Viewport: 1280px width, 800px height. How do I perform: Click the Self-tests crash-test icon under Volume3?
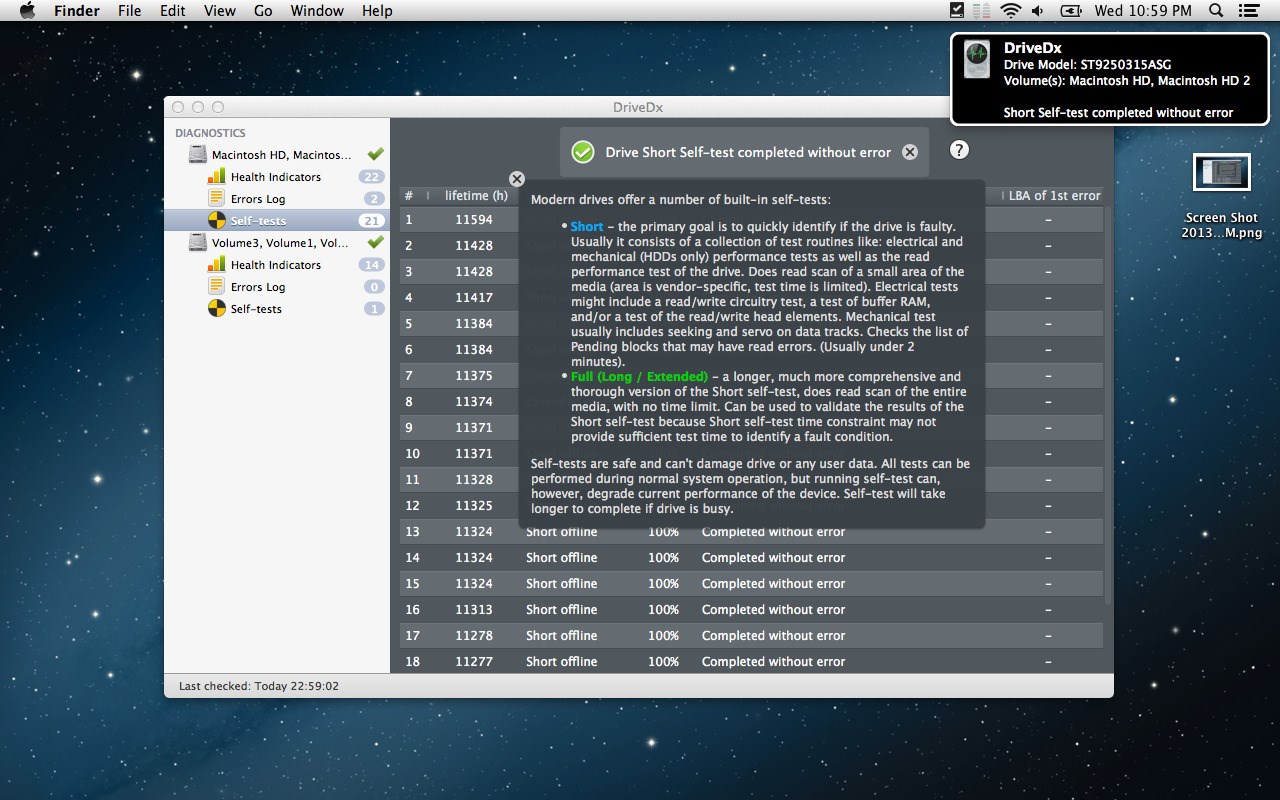click(x=216, y=309)
